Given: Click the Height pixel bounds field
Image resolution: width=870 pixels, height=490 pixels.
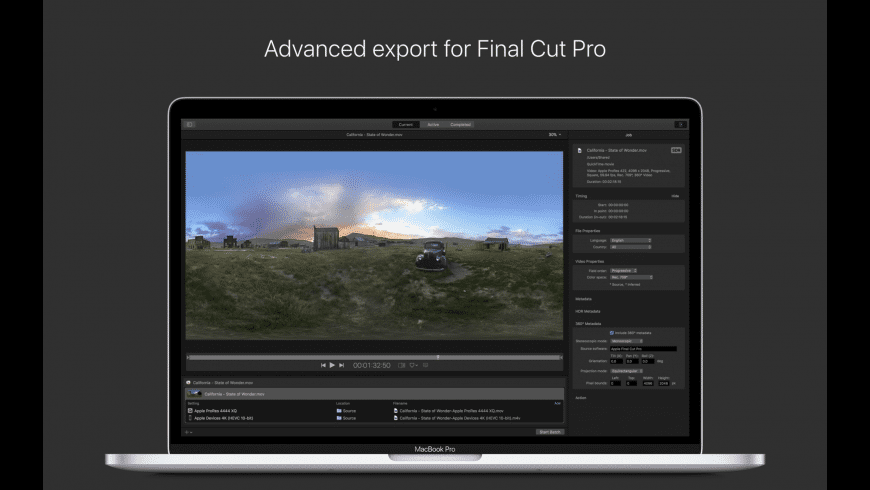Looking at the screenshot, I should 664,383.
